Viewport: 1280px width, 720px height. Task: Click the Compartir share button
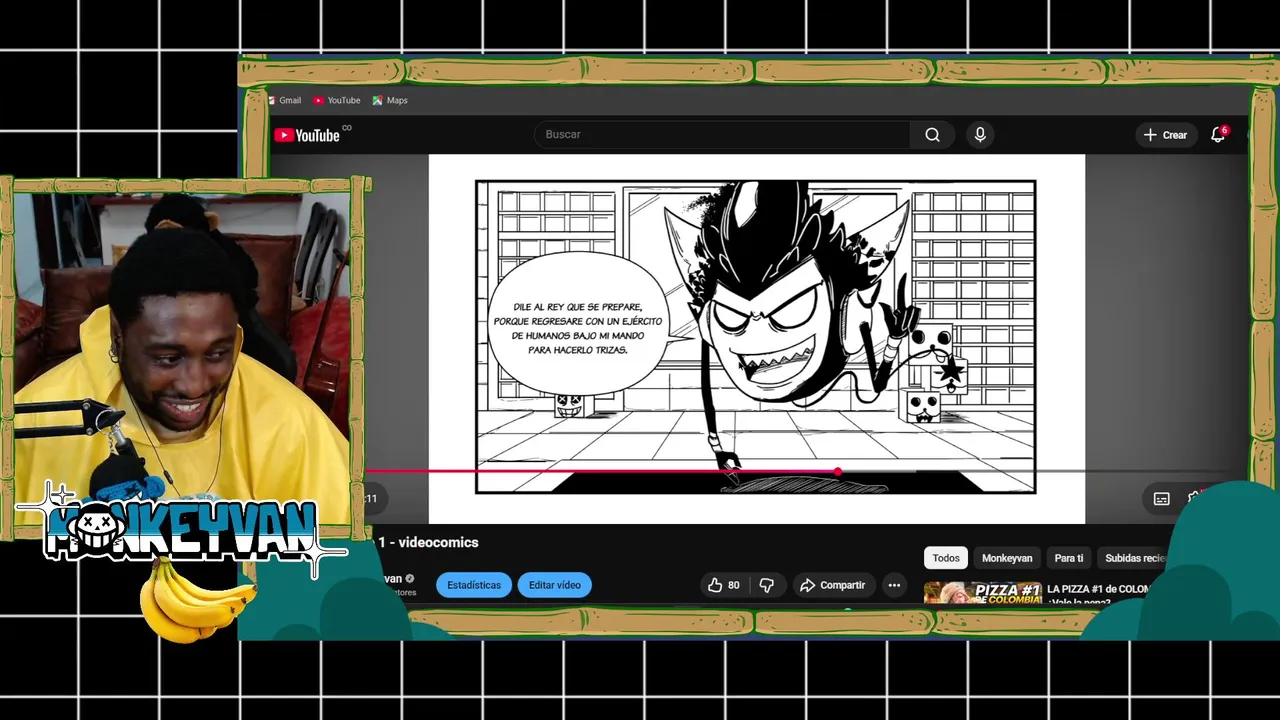click(833, 585)
